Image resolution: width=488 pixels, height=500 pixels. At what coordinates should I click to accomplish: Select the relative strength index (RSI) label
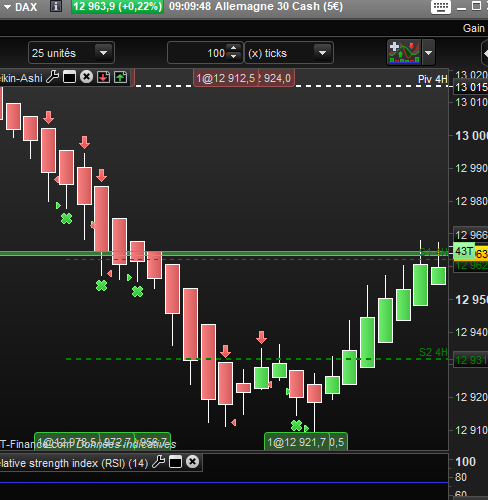(x=74, y=463)
